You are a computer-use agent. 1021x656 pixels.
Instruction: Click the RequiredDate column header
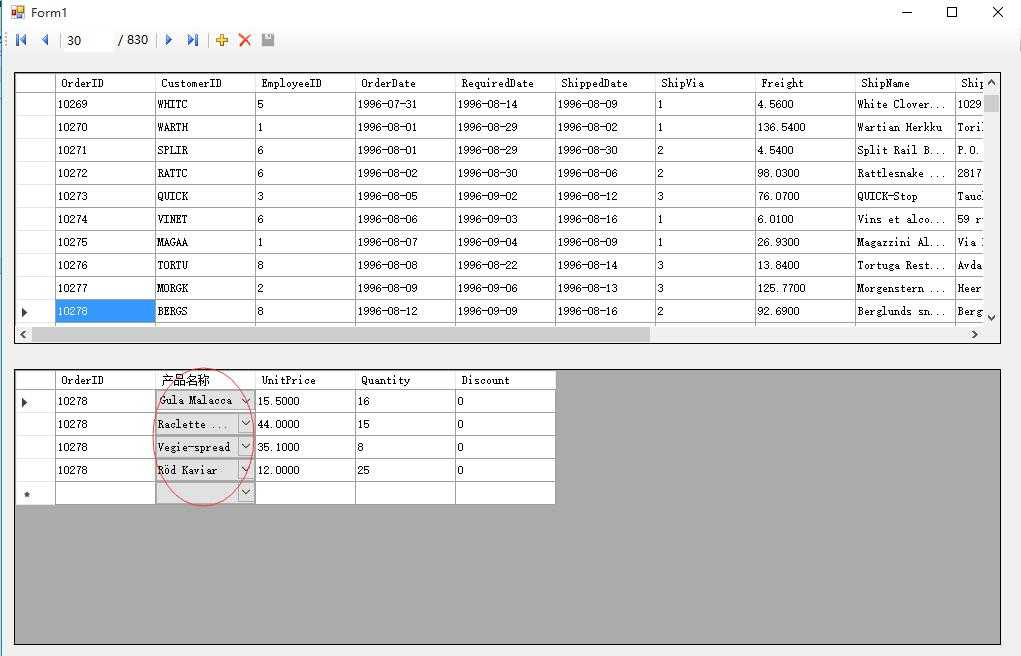[505, 83]
